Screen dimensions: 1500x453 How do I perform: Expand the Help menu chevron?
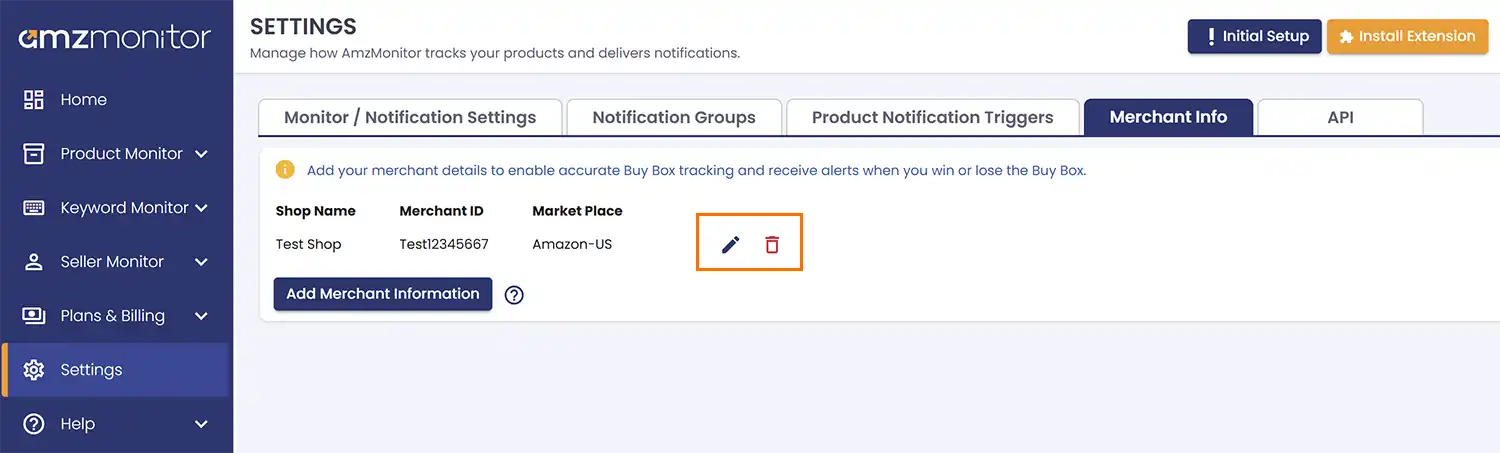(x=201, y=424)
